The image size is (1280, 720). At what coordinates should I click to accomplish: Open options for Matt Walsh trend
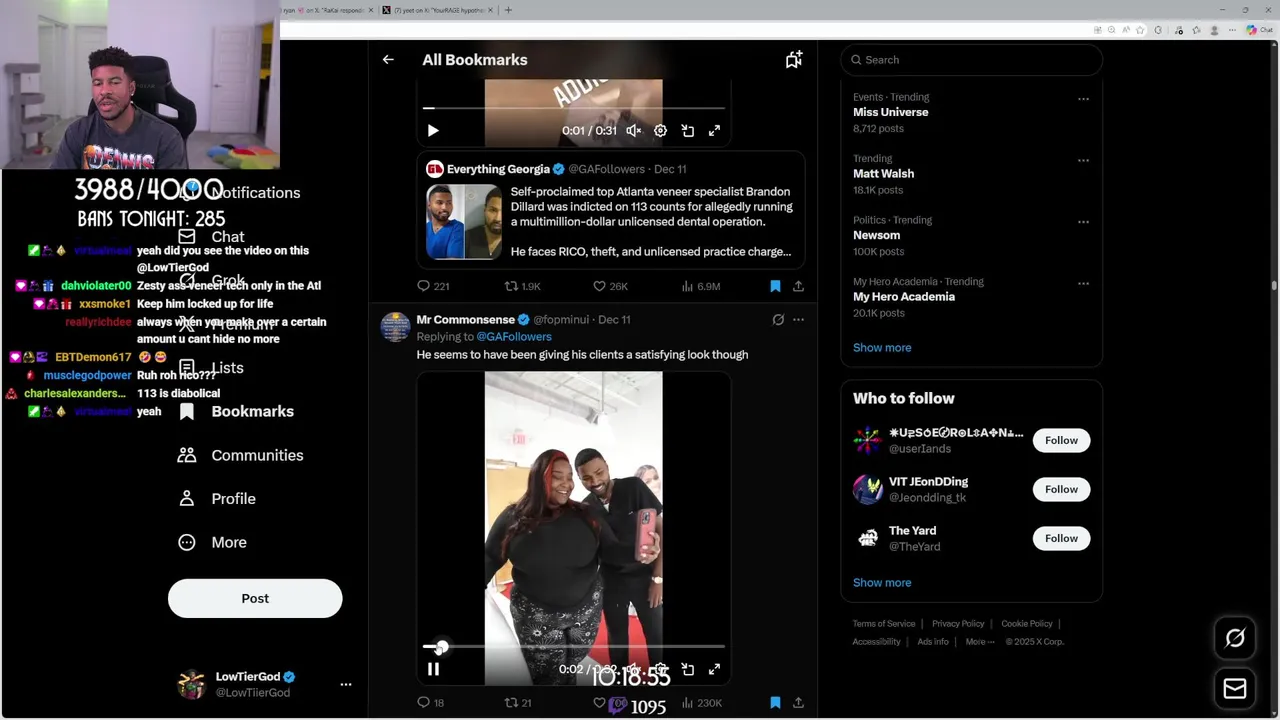(x=1083, y=160)
